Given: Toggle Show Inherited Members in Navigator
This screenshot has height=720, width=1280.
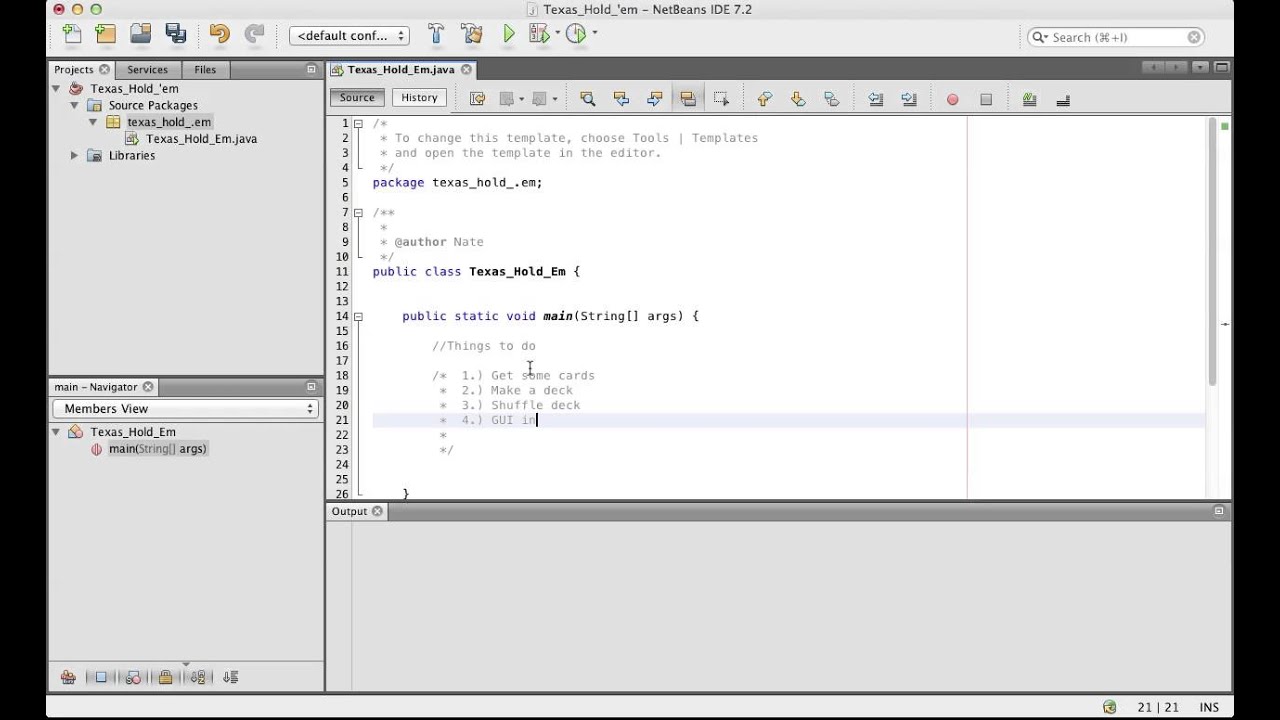Looking at the screenshot, I should coord(68,677).
